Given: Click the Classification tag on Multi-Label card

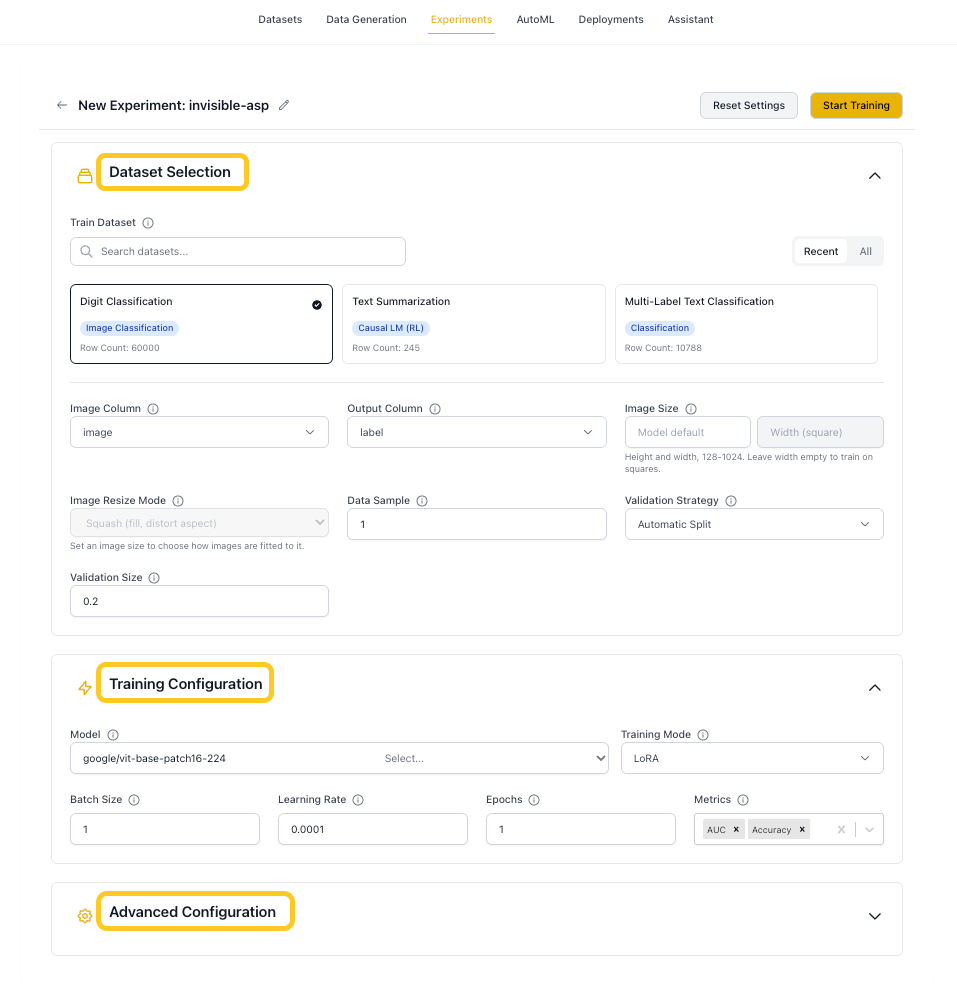Looking at the screenshot, I should pyautogui.click(x=660, y=328).
